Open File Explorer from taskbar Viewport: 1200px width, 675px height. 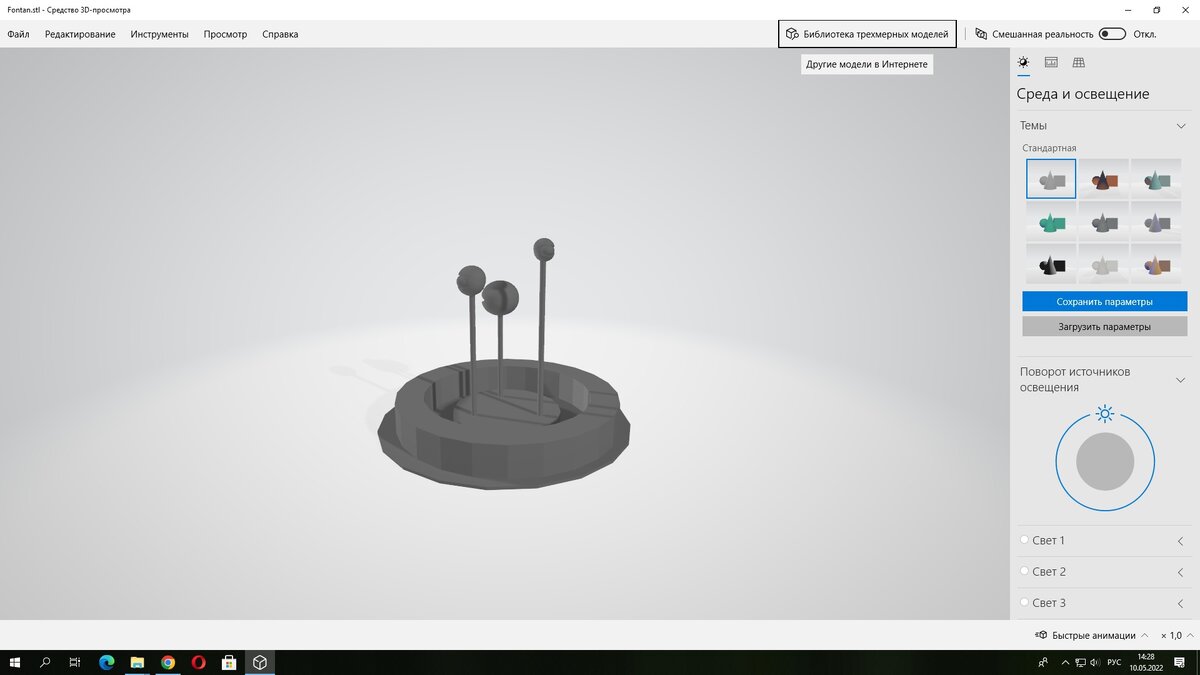click(x=137, y=662)
